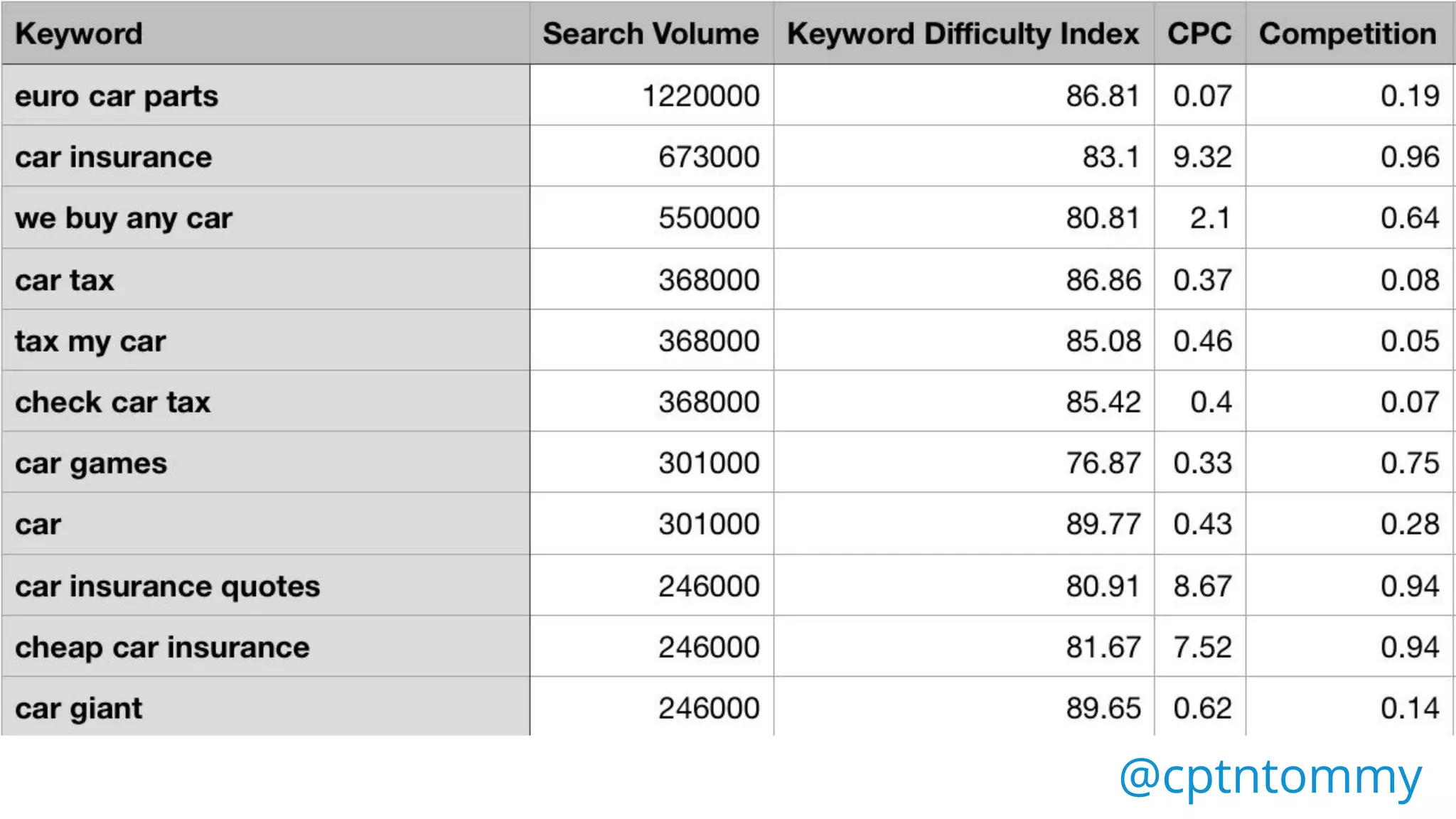Click difficulty value 89.77

(x=1103, y=525)
